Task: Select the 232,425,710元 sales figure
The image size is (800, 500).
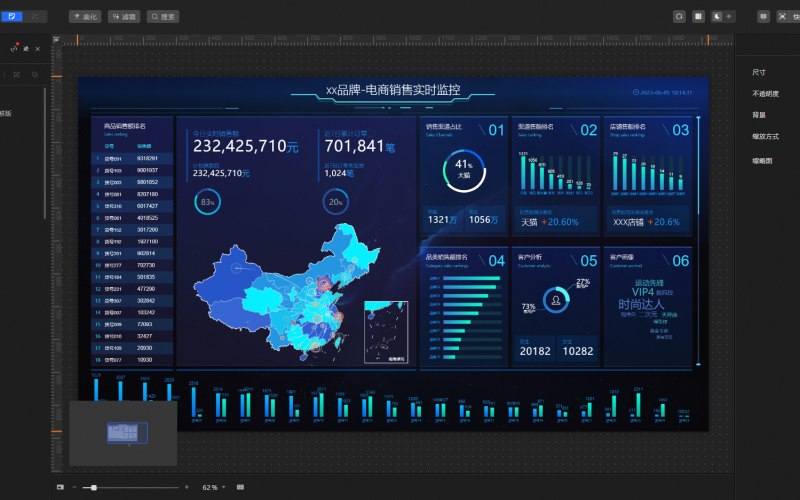Action: tap(245, 146)
